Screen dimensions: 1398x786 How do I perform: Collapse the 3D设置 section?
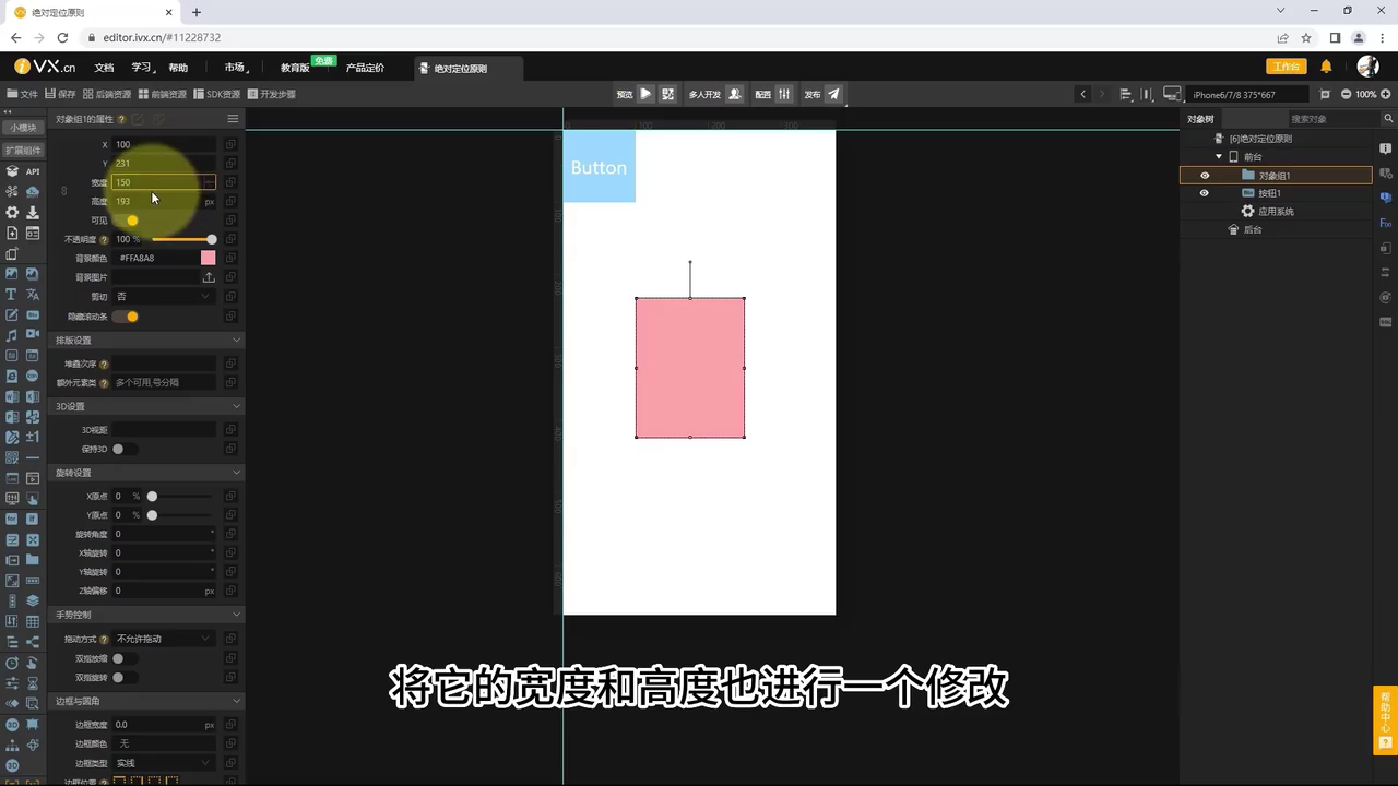pyautogui.click(x=236, y=406)
